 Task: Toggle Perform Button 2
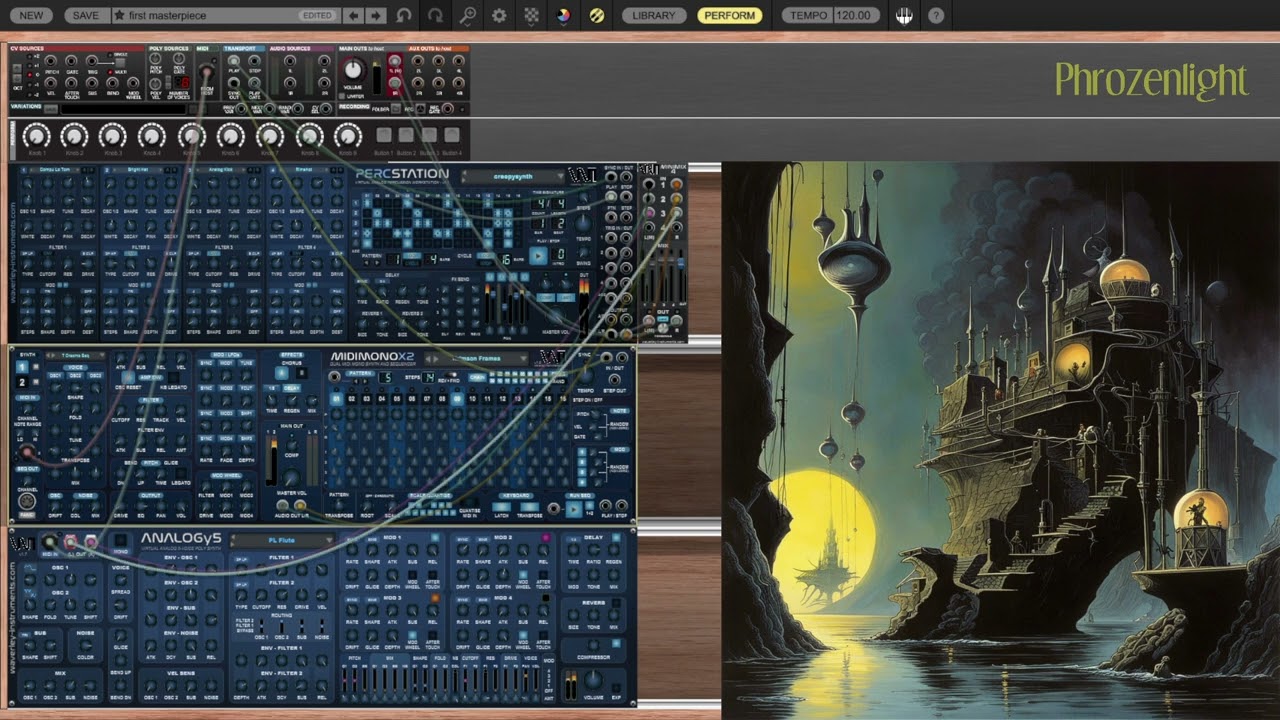click(407, 135)
